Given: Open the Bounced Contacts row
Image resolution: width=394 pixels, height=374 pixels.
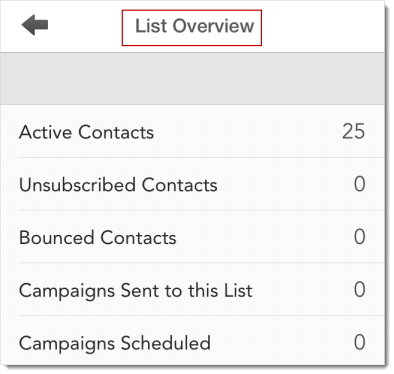Looking at the screenshot, I should point(192,237).
